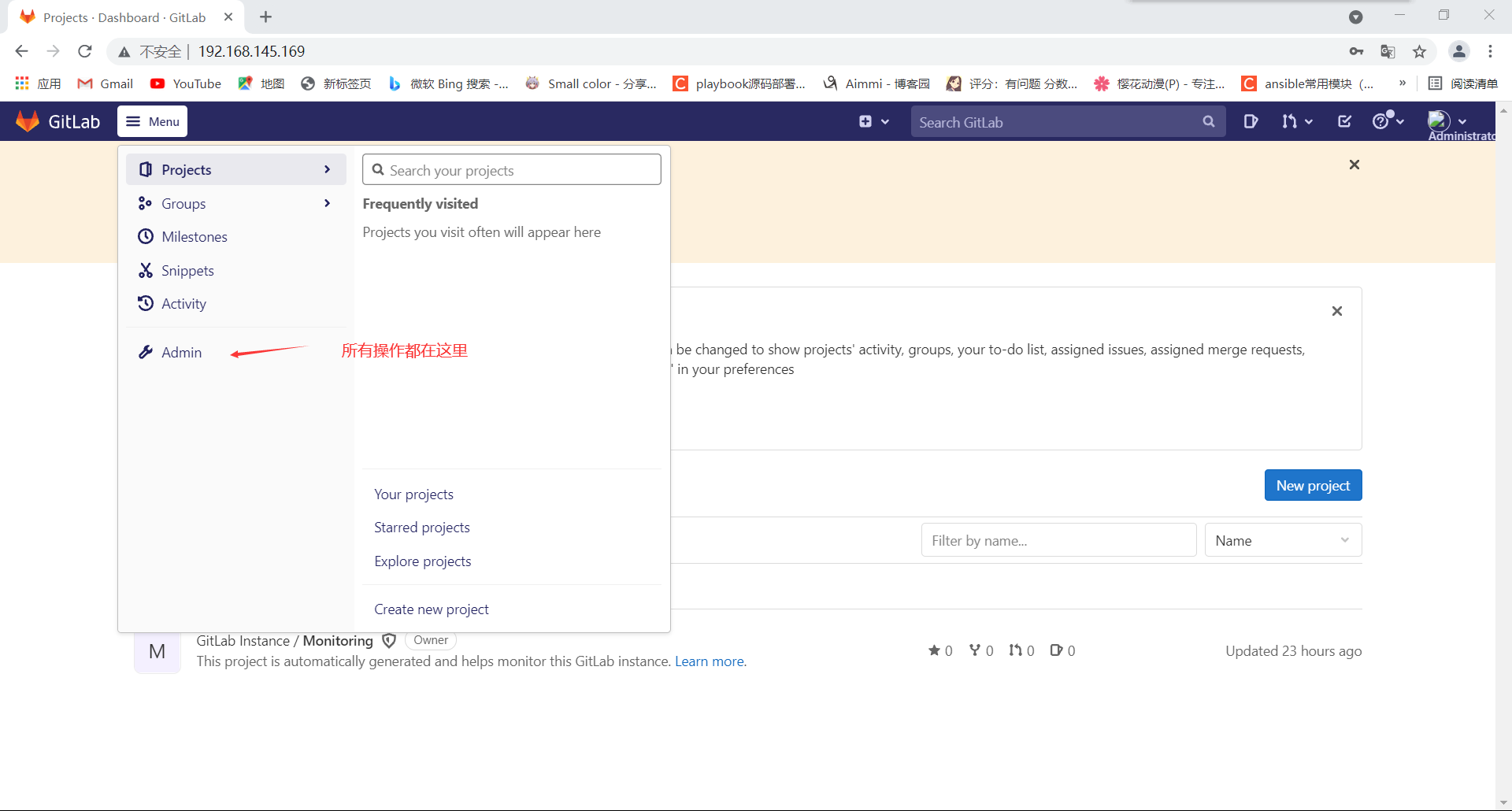The width and height of the screenshot is (1512, 811).
Task: Open the Help question mark dropdown
Action: [x=1388, y=121]
